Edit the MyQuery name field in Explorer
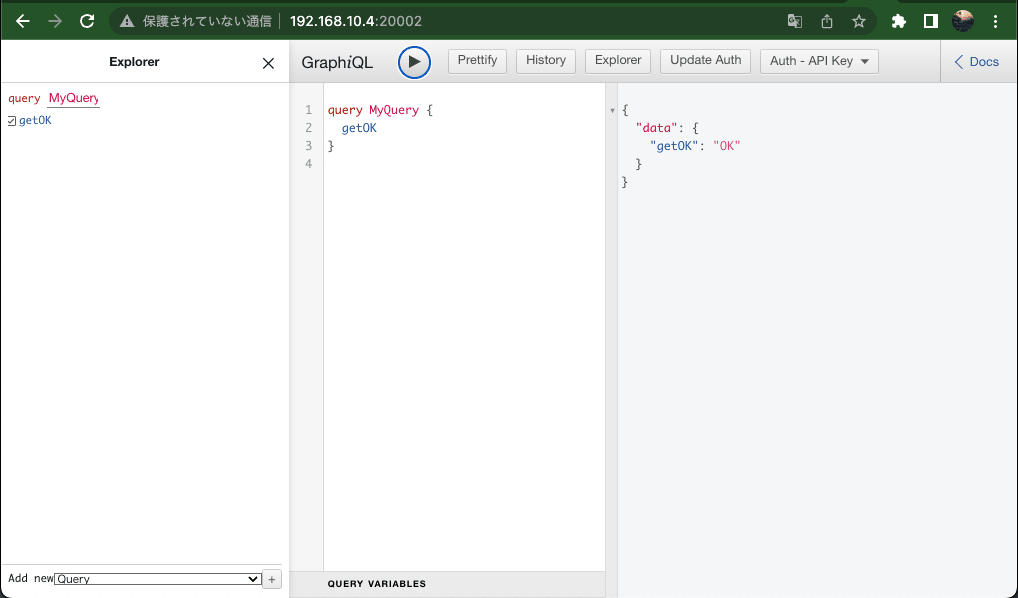 click(x=73, y=98)
